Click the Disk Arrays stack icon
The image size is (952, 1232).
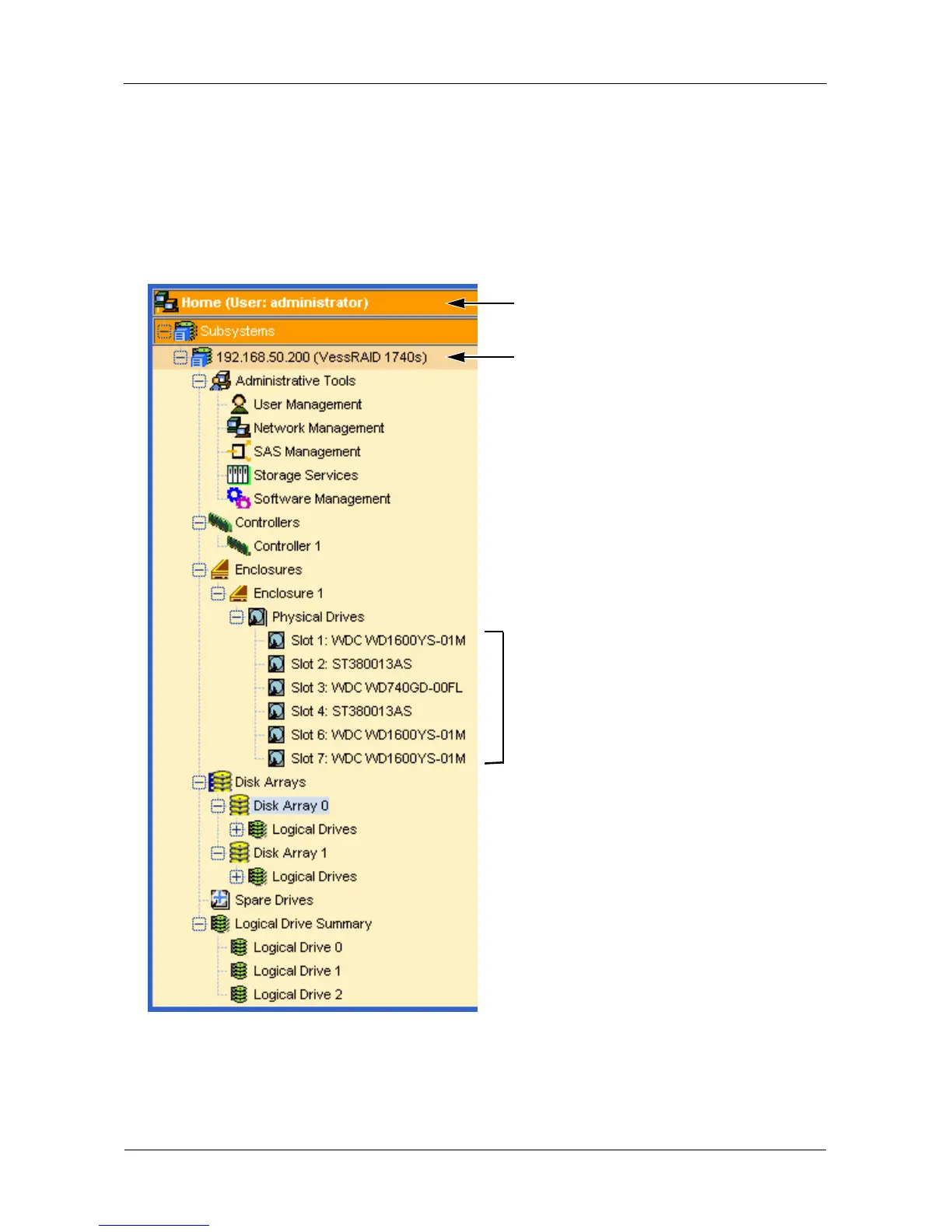tap(221, 782)
